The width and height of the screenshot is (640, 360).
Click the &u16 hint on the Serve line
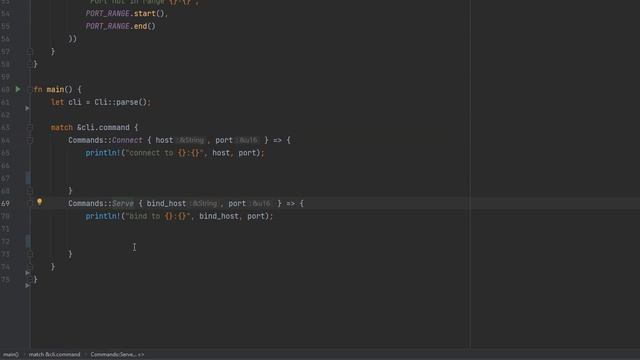[260, 203]
